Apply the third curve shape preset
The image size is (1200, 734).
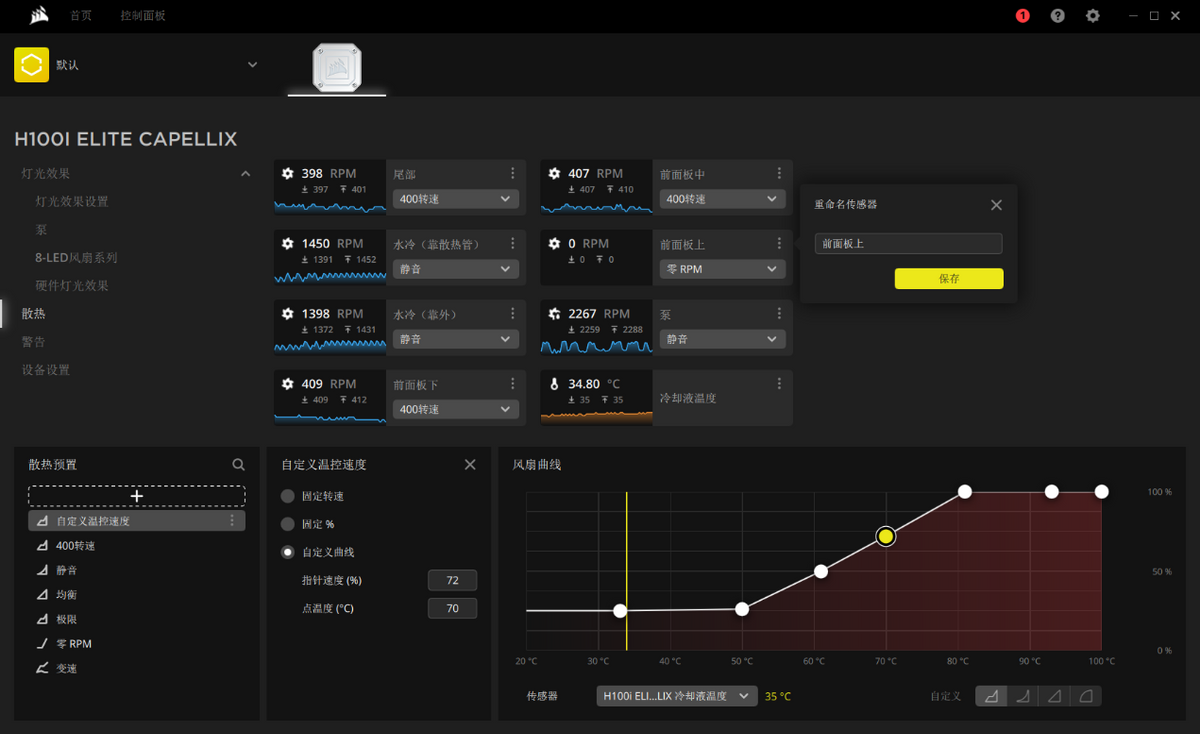[1054, 696]
